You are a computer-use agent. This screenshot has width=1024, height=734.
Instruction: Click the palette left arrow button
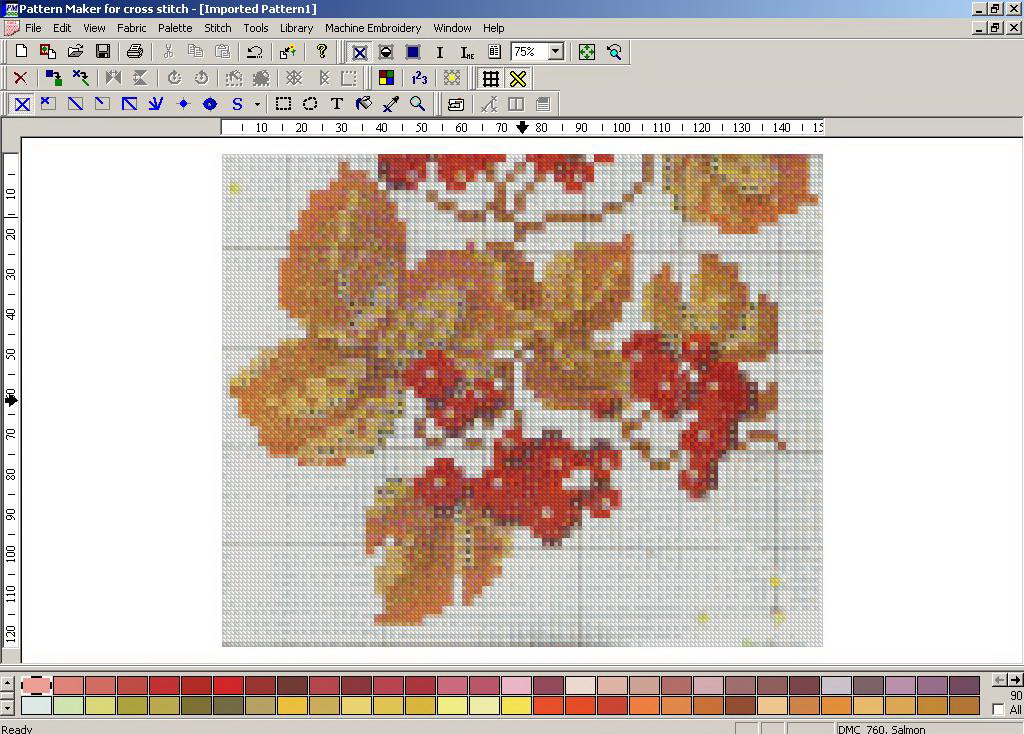point(999,680)
